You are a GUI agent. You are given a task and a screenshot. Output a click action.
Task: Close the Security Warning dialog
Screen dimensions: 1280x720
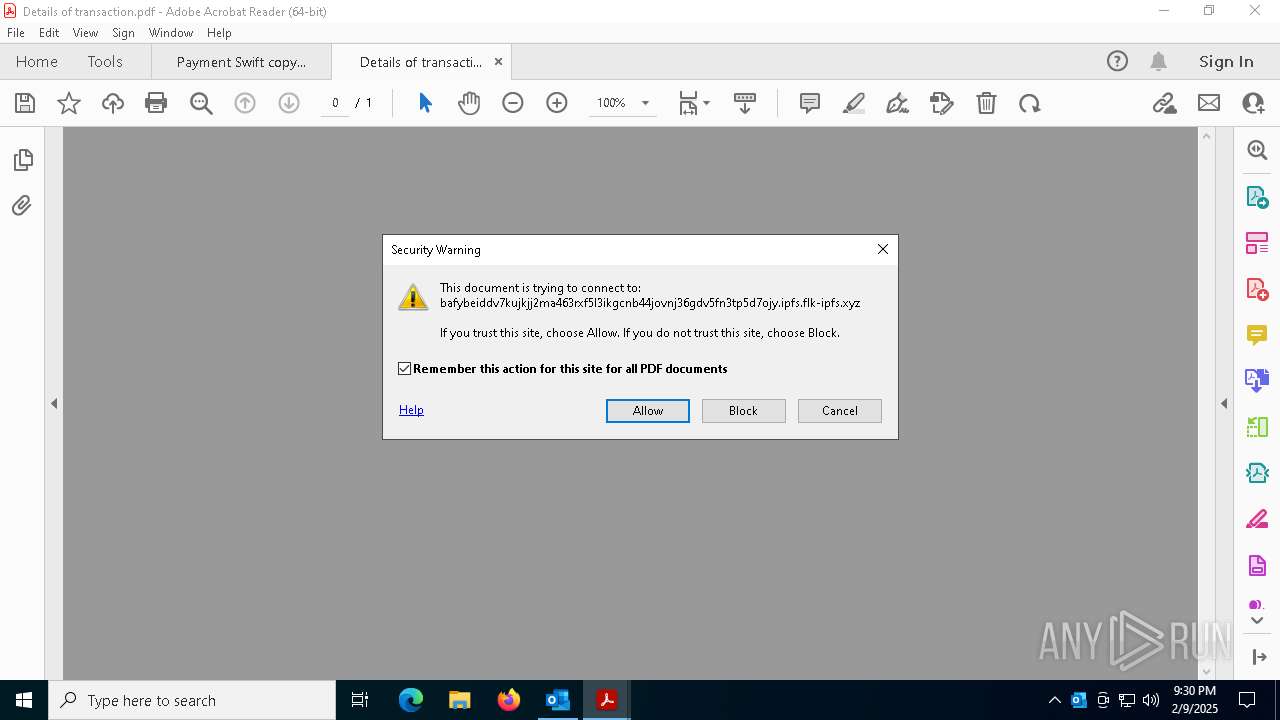click(x=883, y=249)
